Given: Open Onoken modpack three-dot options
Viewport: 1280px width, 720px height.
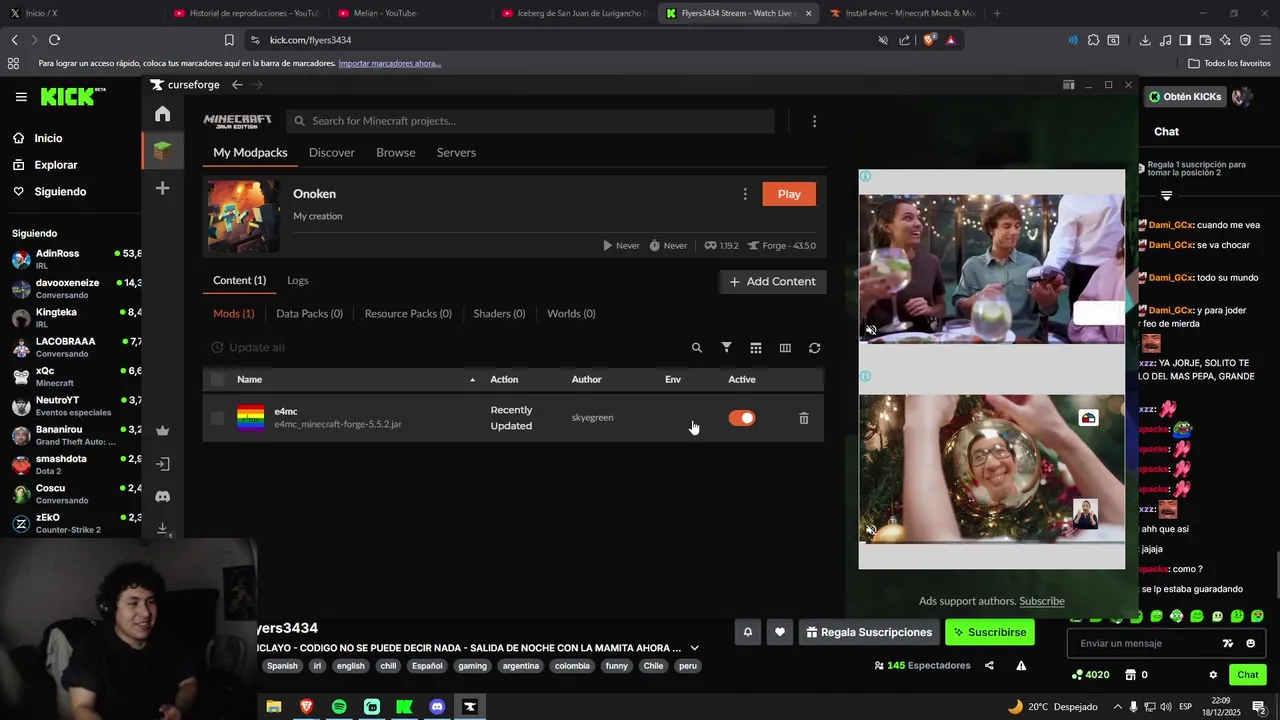Looking at the screenshot, I should 744,194.
